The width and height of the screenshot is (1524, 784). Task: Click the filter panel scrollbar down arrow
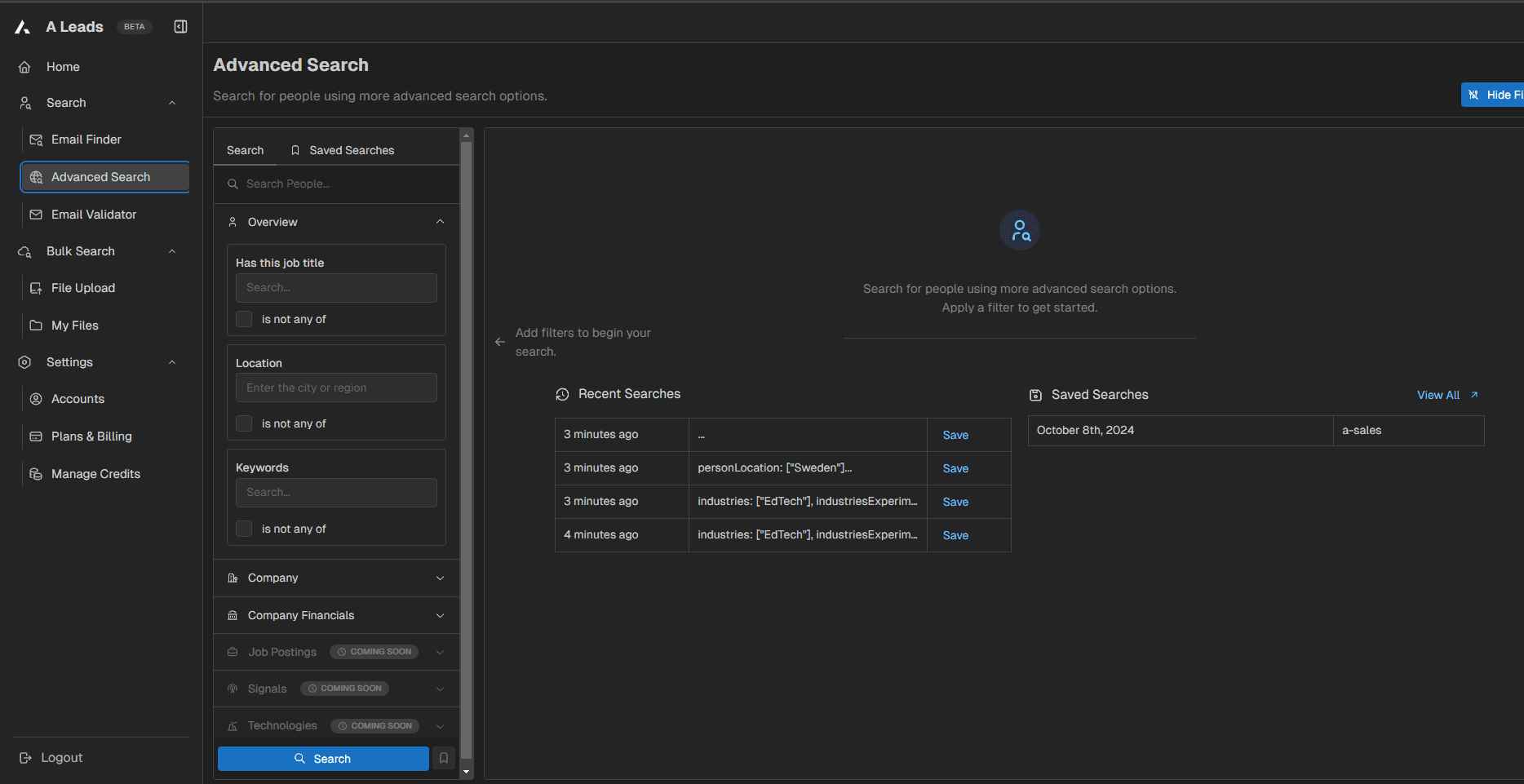tap(467, 771)
